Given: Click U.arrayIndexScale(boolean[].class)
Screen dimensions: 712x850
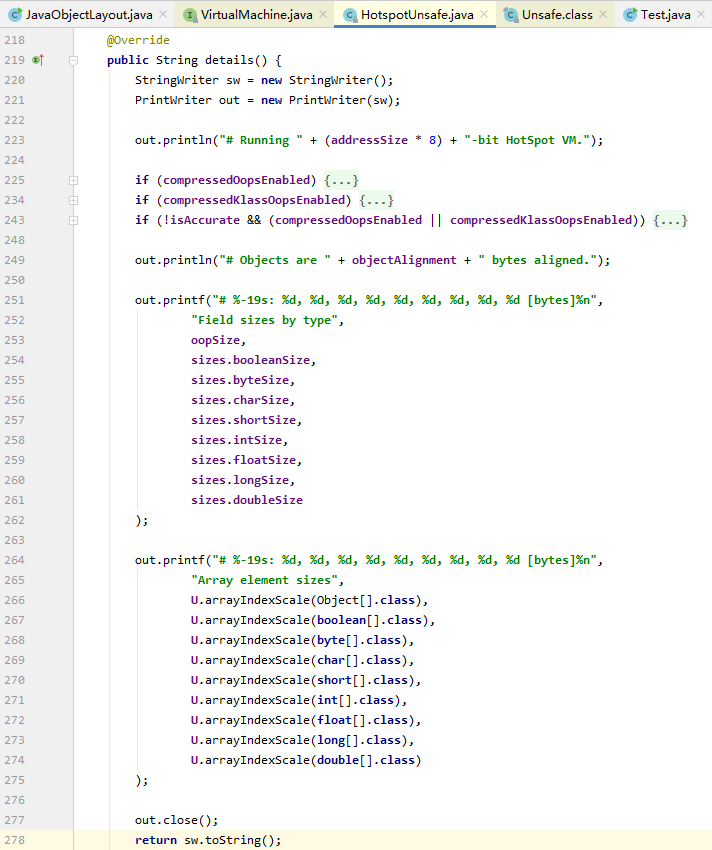Looking at the screenshot, I should 310,620.
